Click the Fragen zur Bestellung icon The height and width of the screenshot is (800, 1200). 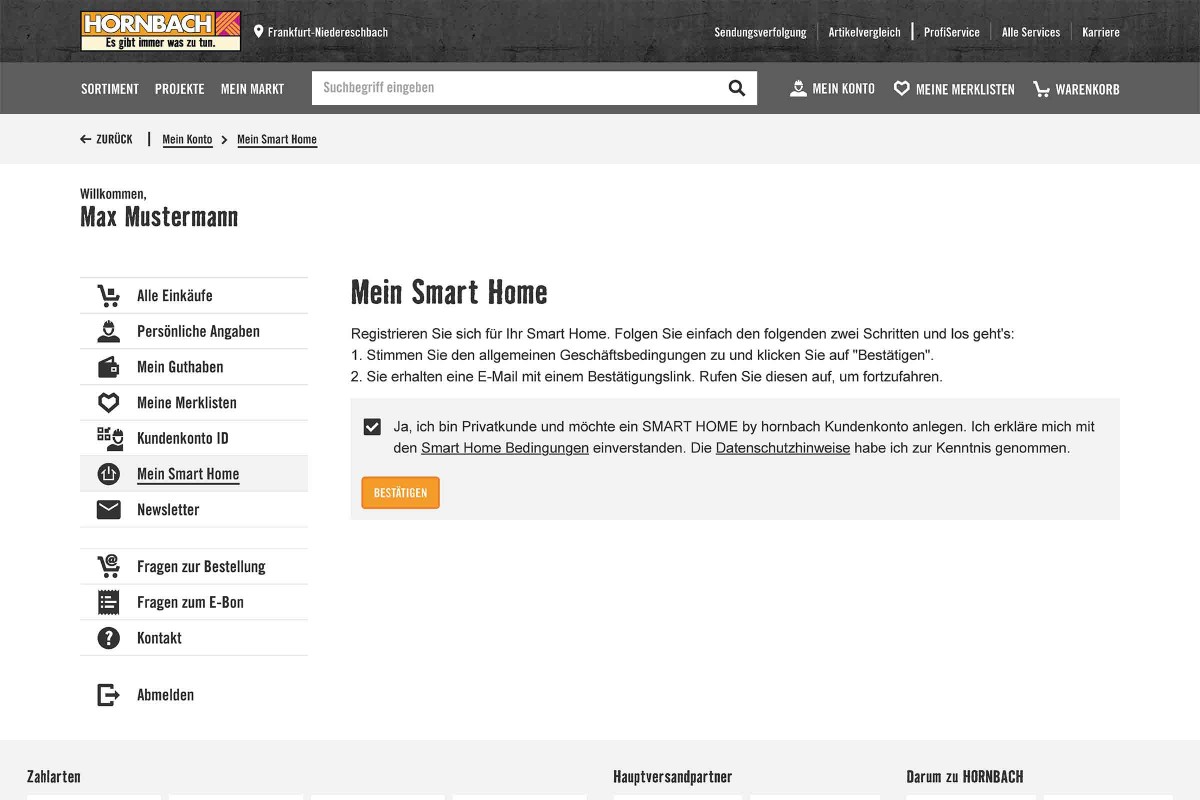[x=109, y=566]
